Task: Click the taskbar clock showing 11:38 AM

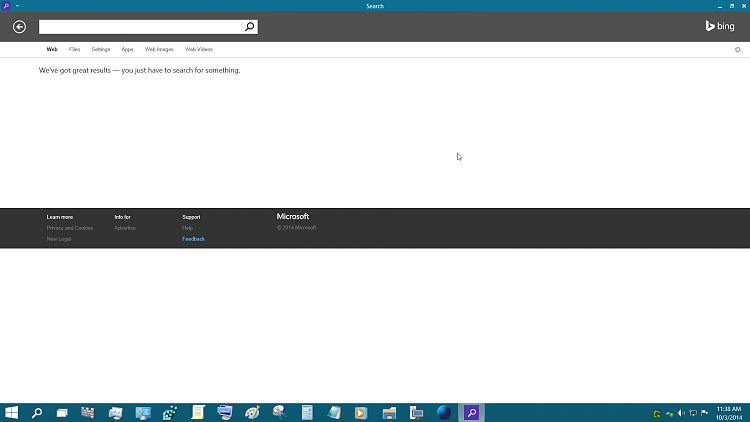Action: pos(728,413)
